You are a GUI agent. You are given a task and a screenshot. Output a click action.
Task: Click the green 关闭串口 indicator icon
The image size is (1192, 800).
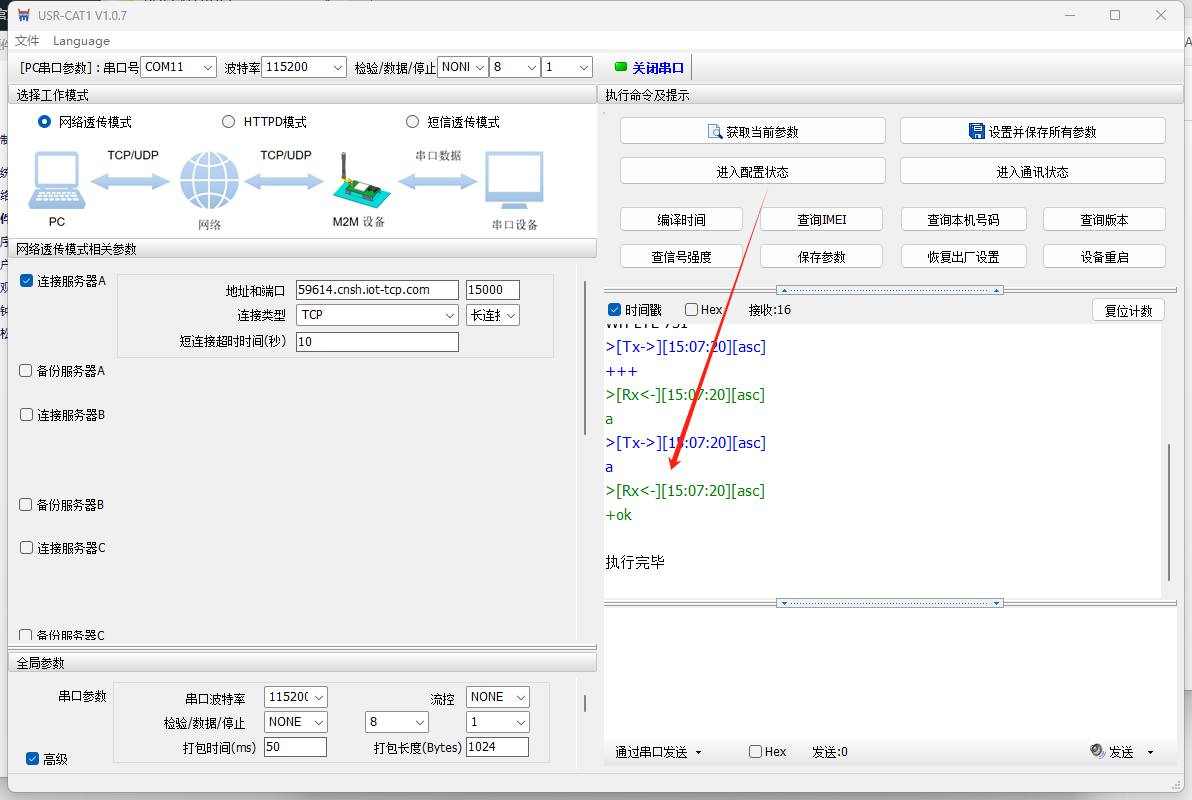coord(621,67)
